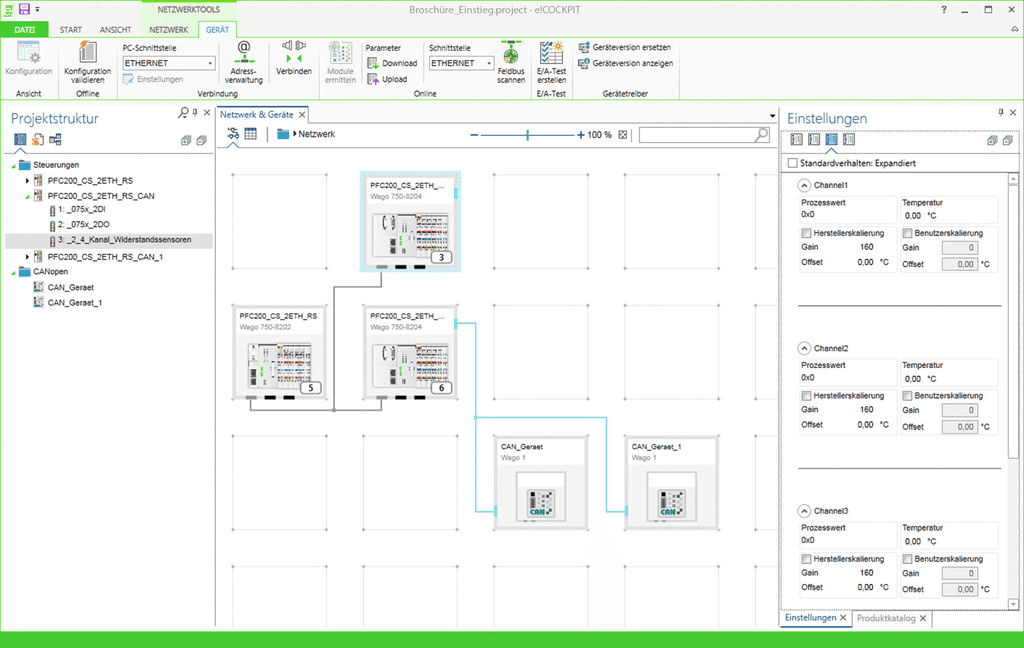
Task: Click E/A-Test erstellen icon
Action: 551,52
